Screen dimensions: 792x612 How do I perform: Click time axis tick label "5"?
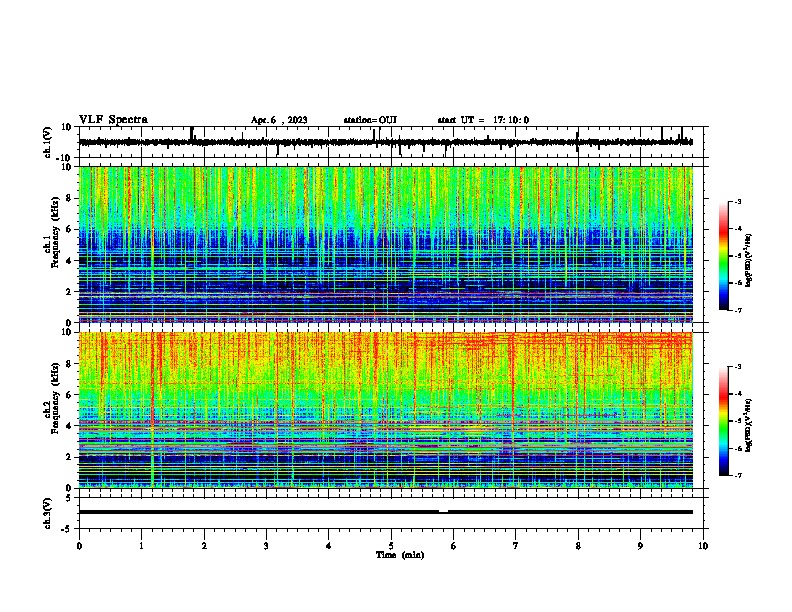coord(391,546)
